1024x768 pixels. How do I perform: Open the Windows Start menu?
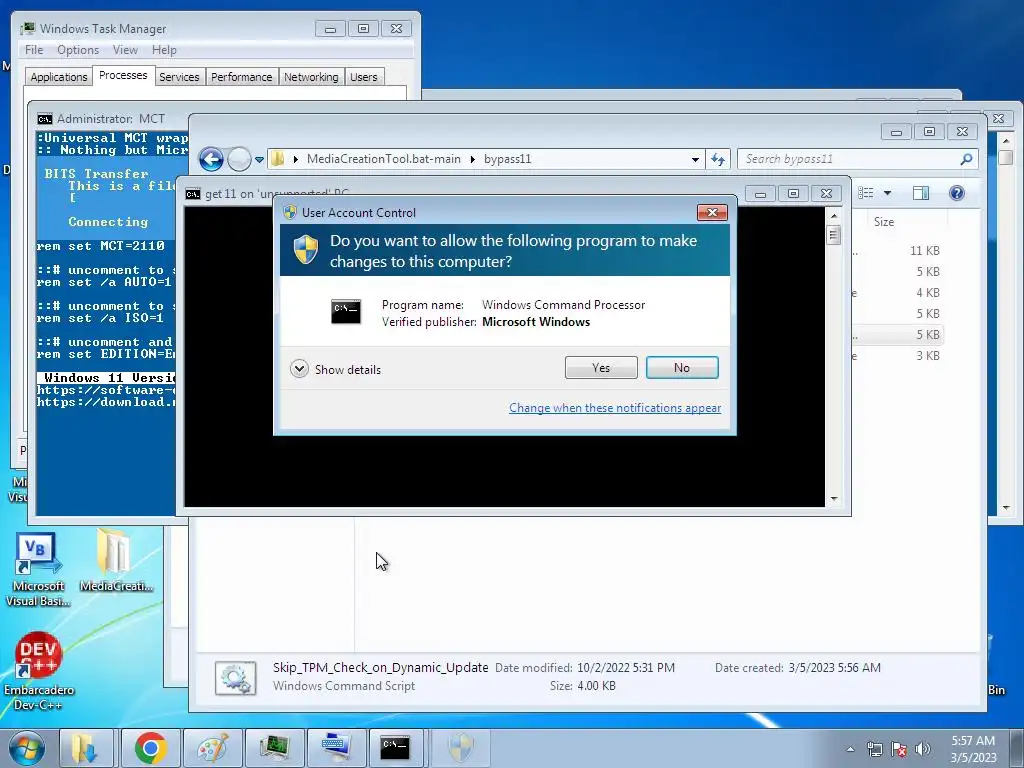coord(27,748)
